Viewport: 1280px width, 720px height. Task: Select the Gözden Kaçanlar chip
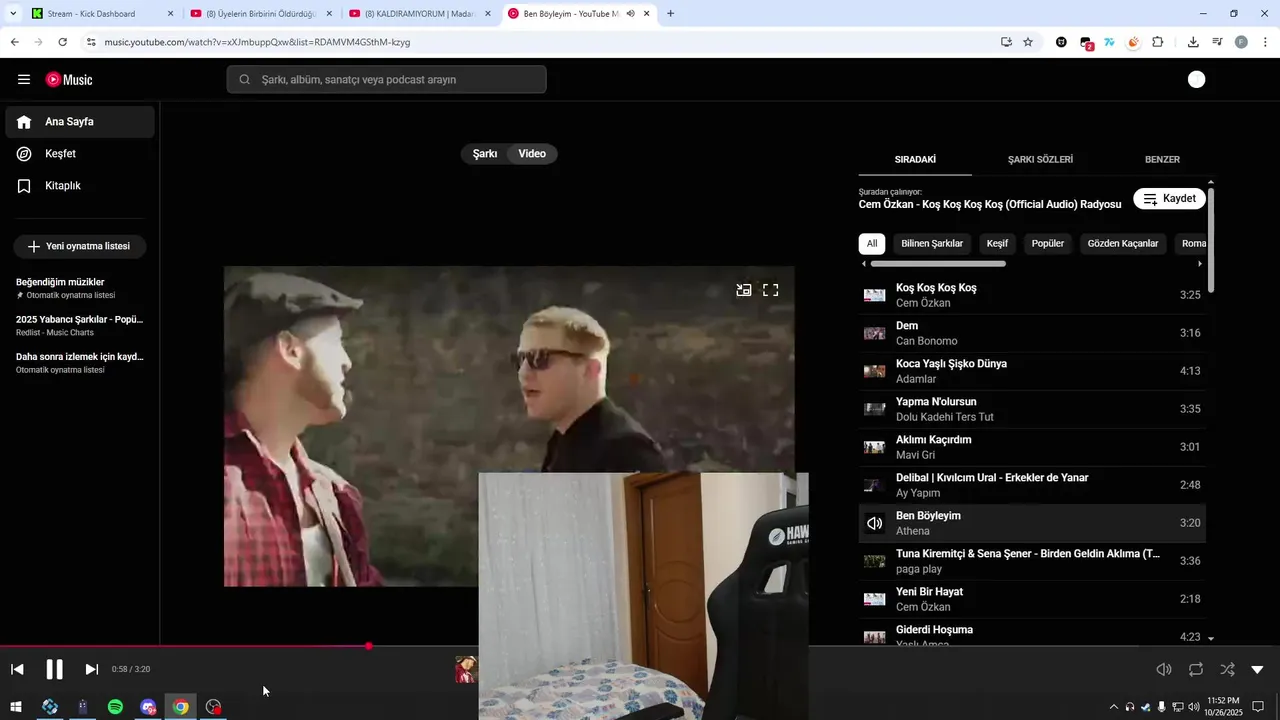pos(1123,243)
